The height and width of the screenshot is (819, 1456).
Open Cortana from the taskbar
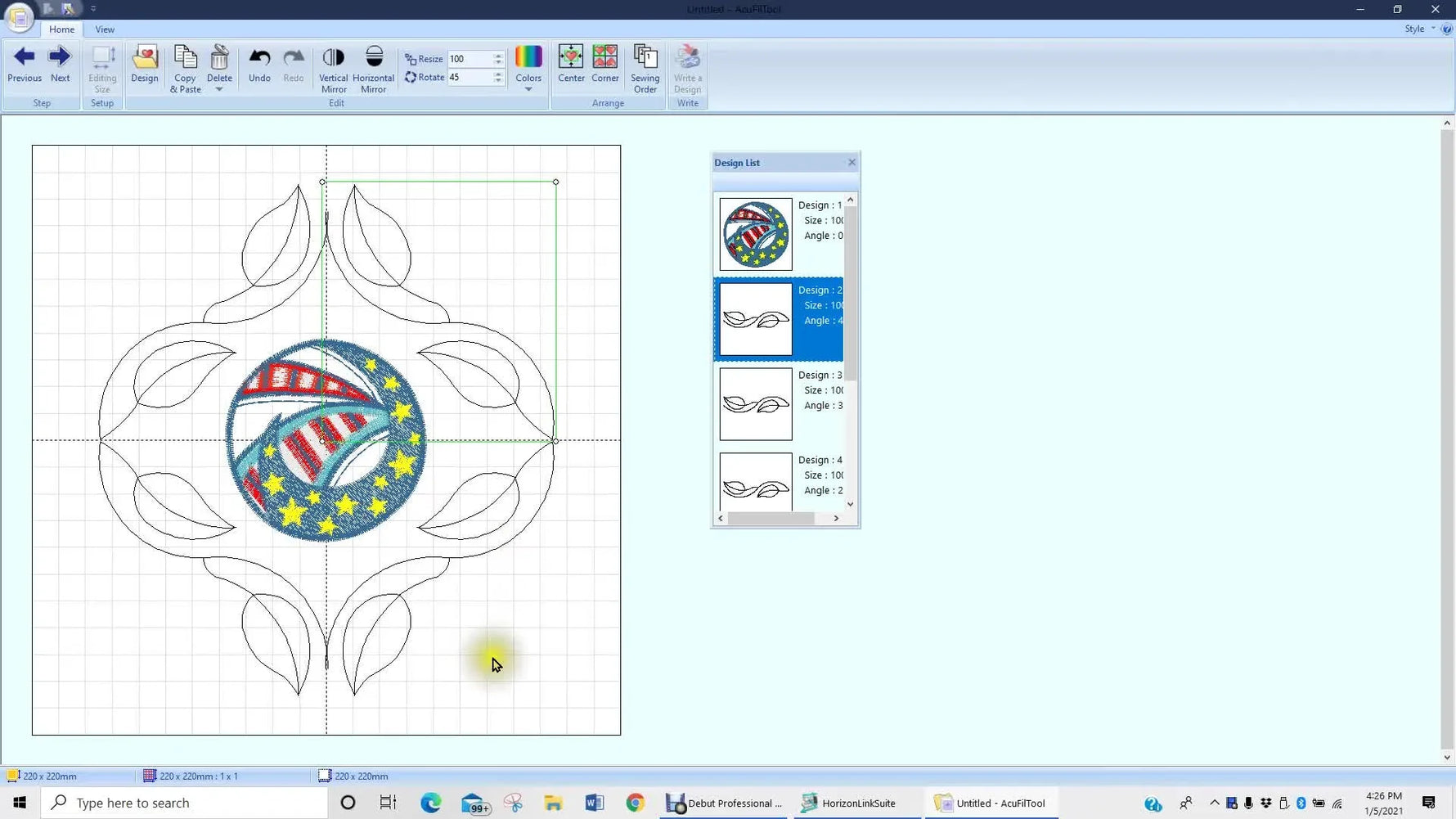(348, 803)
